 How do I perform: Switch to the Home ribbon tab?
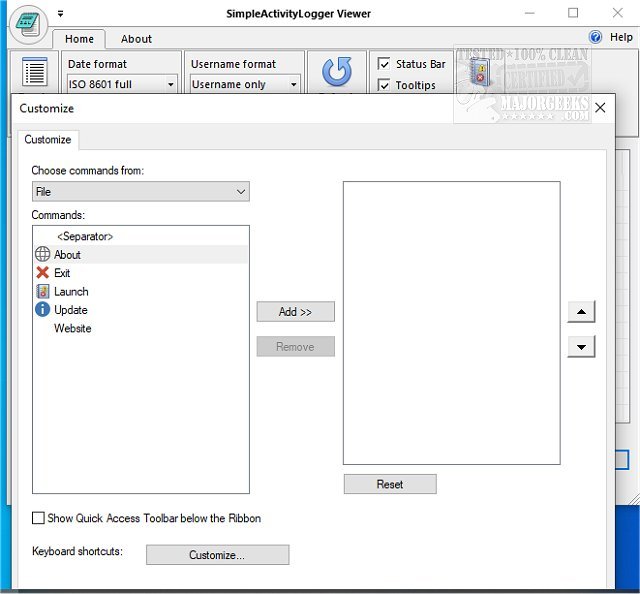point(79,39)
